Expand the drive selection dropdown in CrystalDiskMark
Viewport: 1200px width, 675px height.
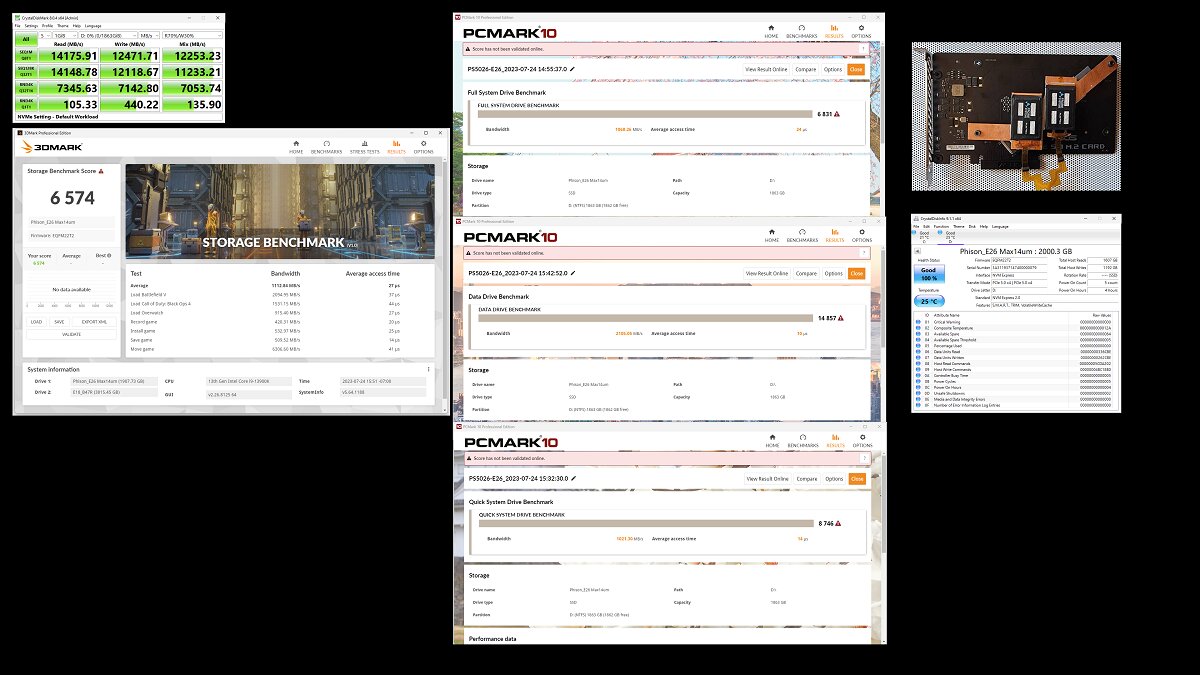(x=108, y=35)
